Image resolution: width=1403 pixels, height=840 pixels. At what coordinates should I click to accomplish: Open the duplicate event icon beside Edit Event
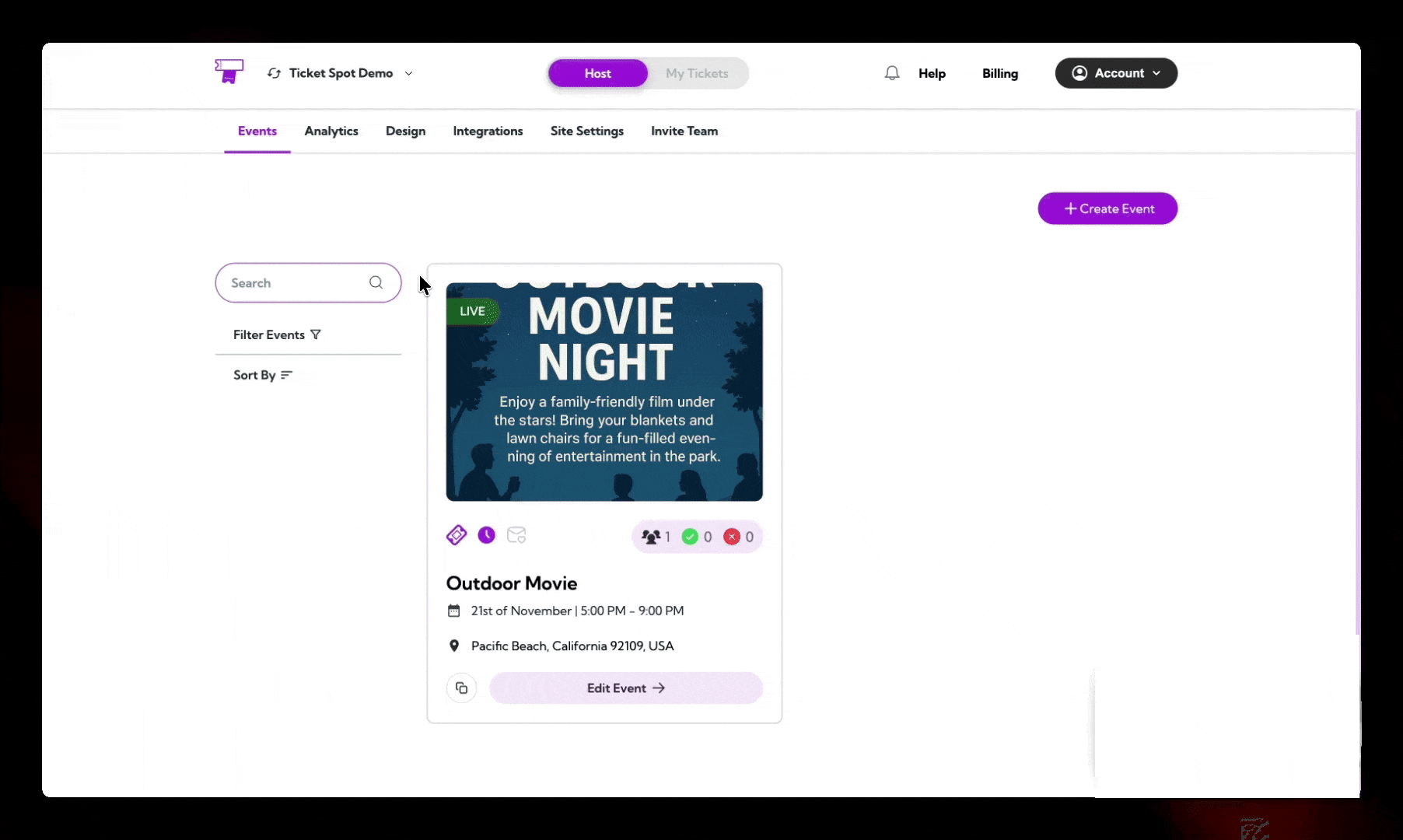pyautogui.click(x=461, y=688)
